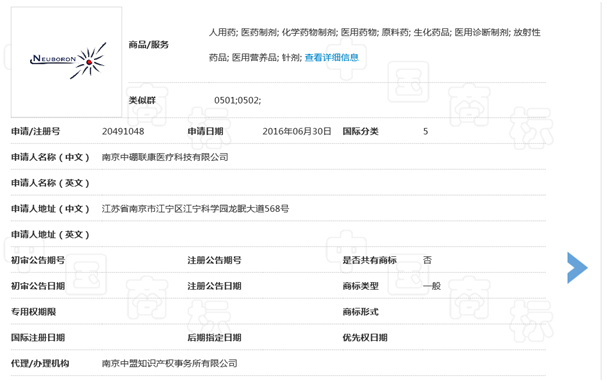Click the blue next arrow
The height and width of the screenshot is (382, 607).
[x=577, y=268]
